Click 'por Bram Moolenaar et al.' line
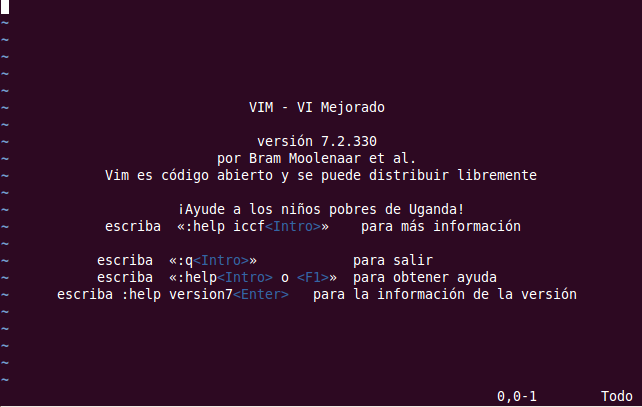Viewport: 642px width, 407px height. (316, 158)
